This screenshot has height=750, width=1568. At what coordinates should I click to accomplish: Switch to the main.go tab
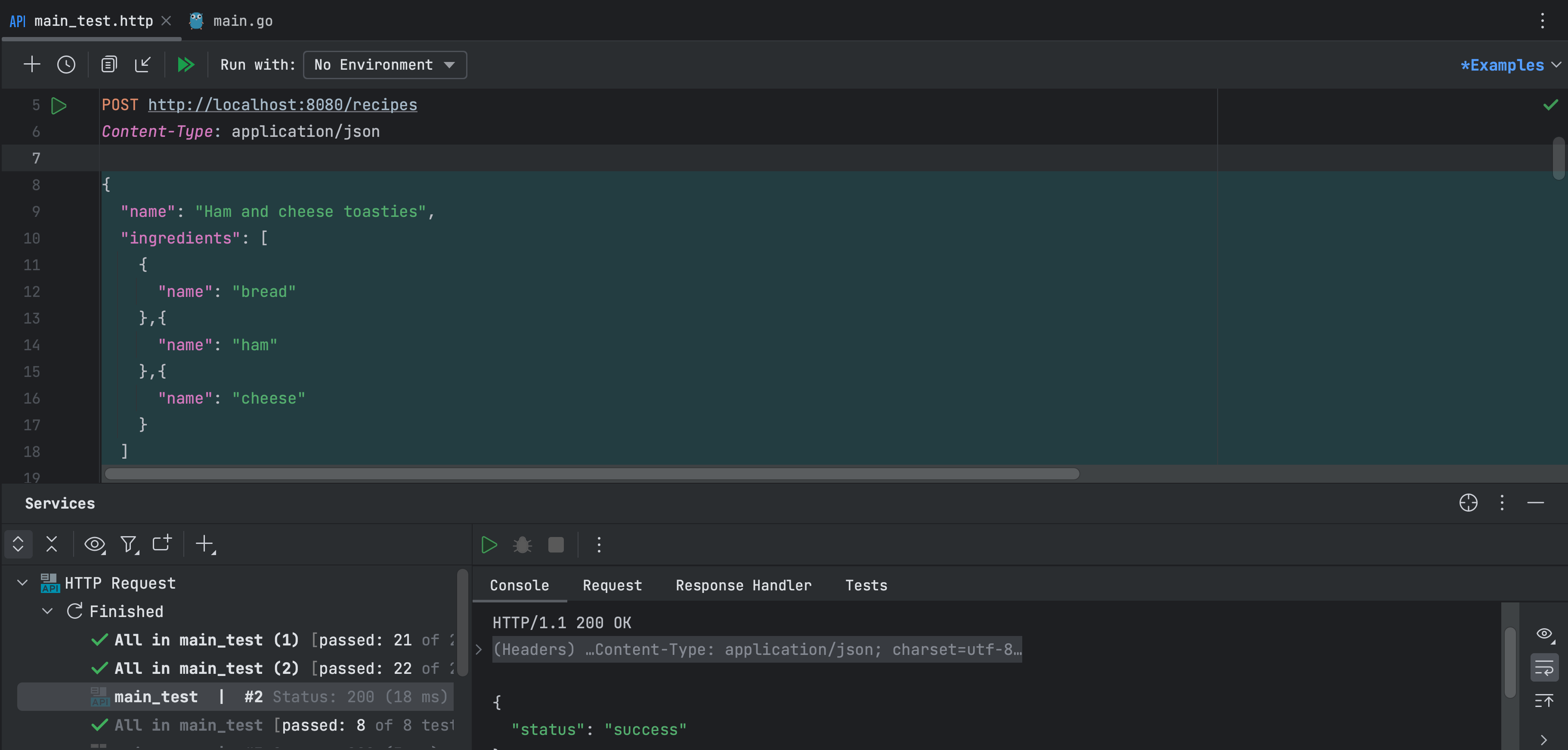(x=243, y=21)
